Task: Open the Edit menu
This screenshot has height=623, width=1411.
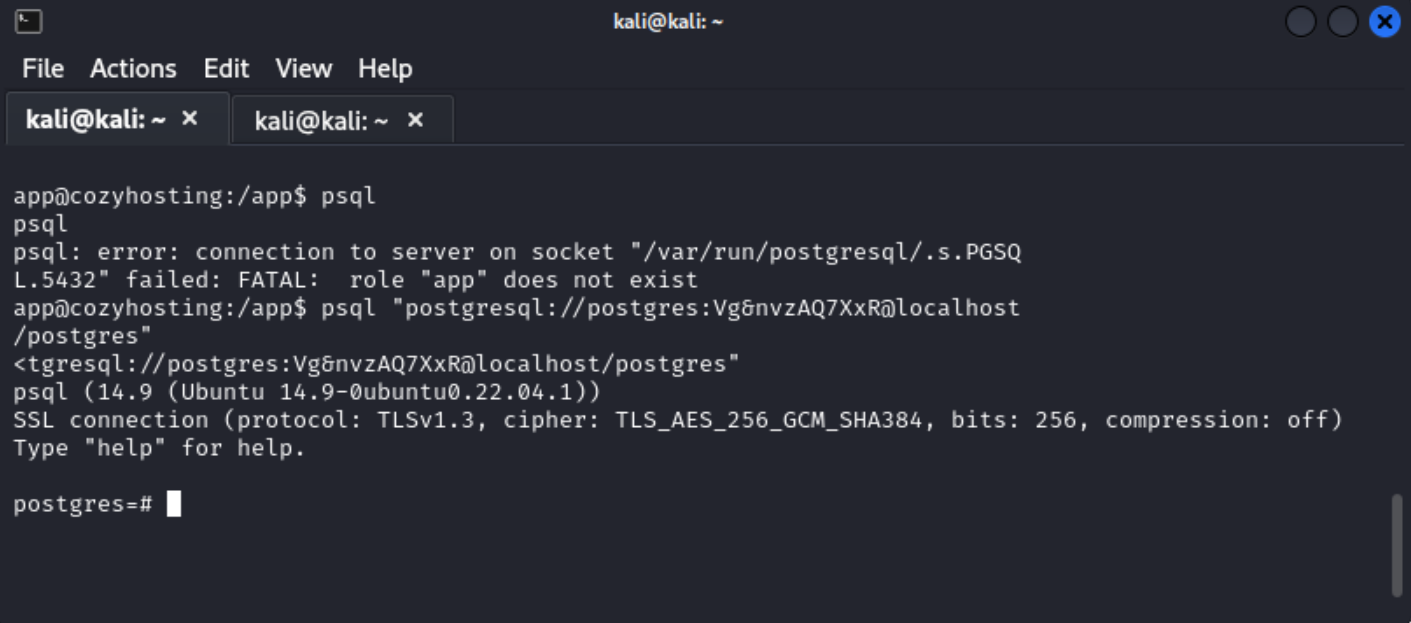Action: tap(226, 68)
